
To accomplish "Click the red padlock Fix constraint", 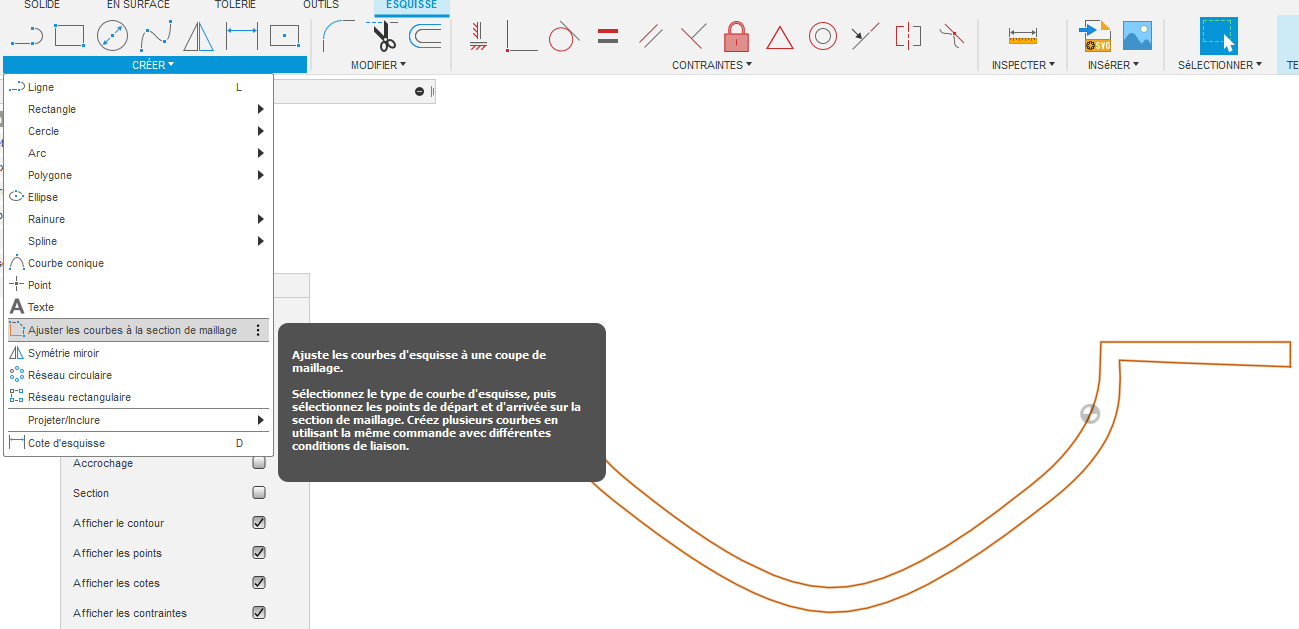I will [x=736, y=37].
